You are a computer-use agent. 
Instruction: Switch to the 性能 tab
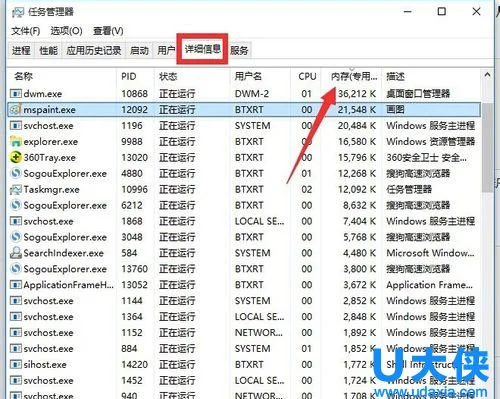click(49, 51)
